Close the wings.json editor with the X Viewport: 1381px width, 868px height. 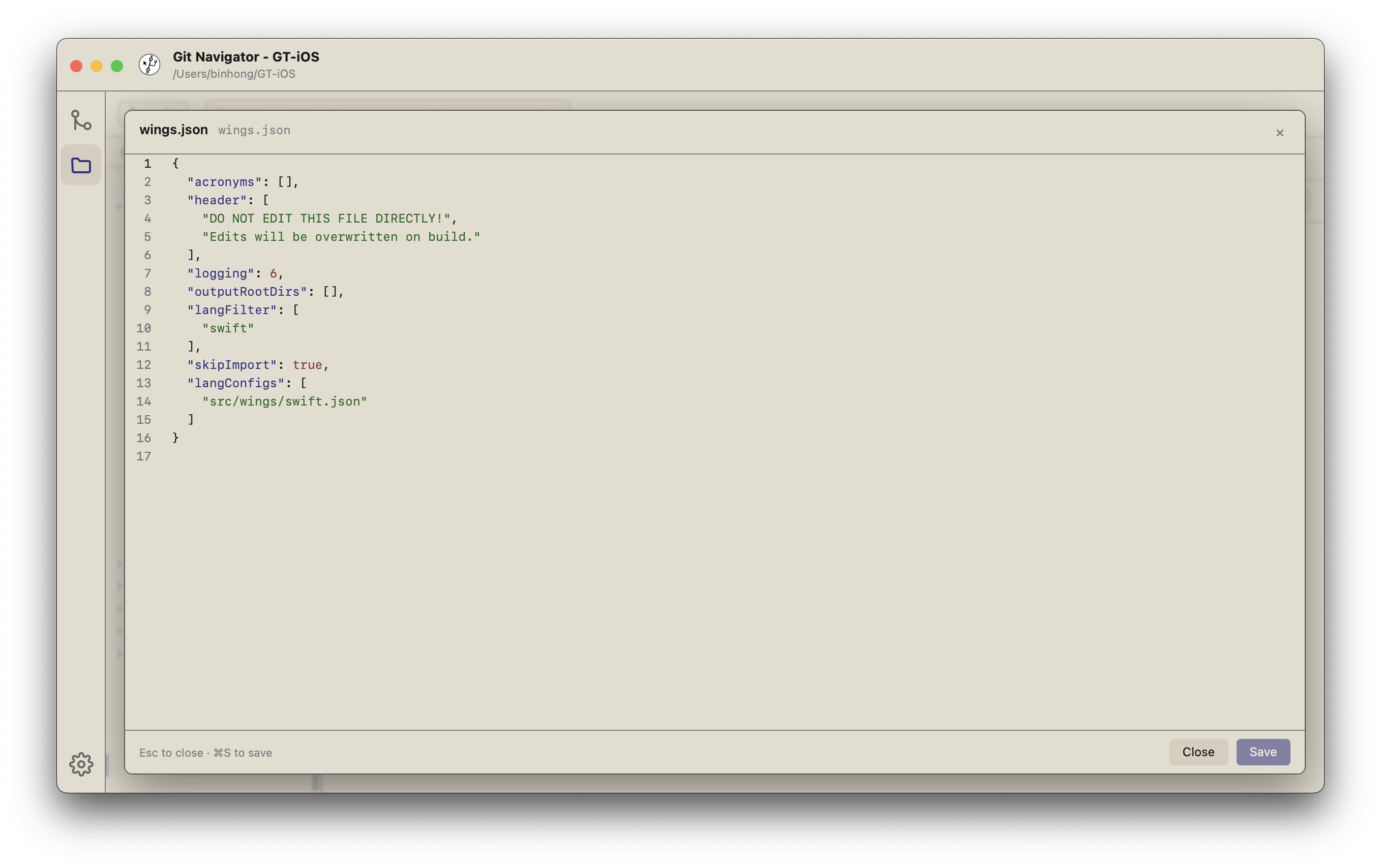click(x=1279, y=133)
